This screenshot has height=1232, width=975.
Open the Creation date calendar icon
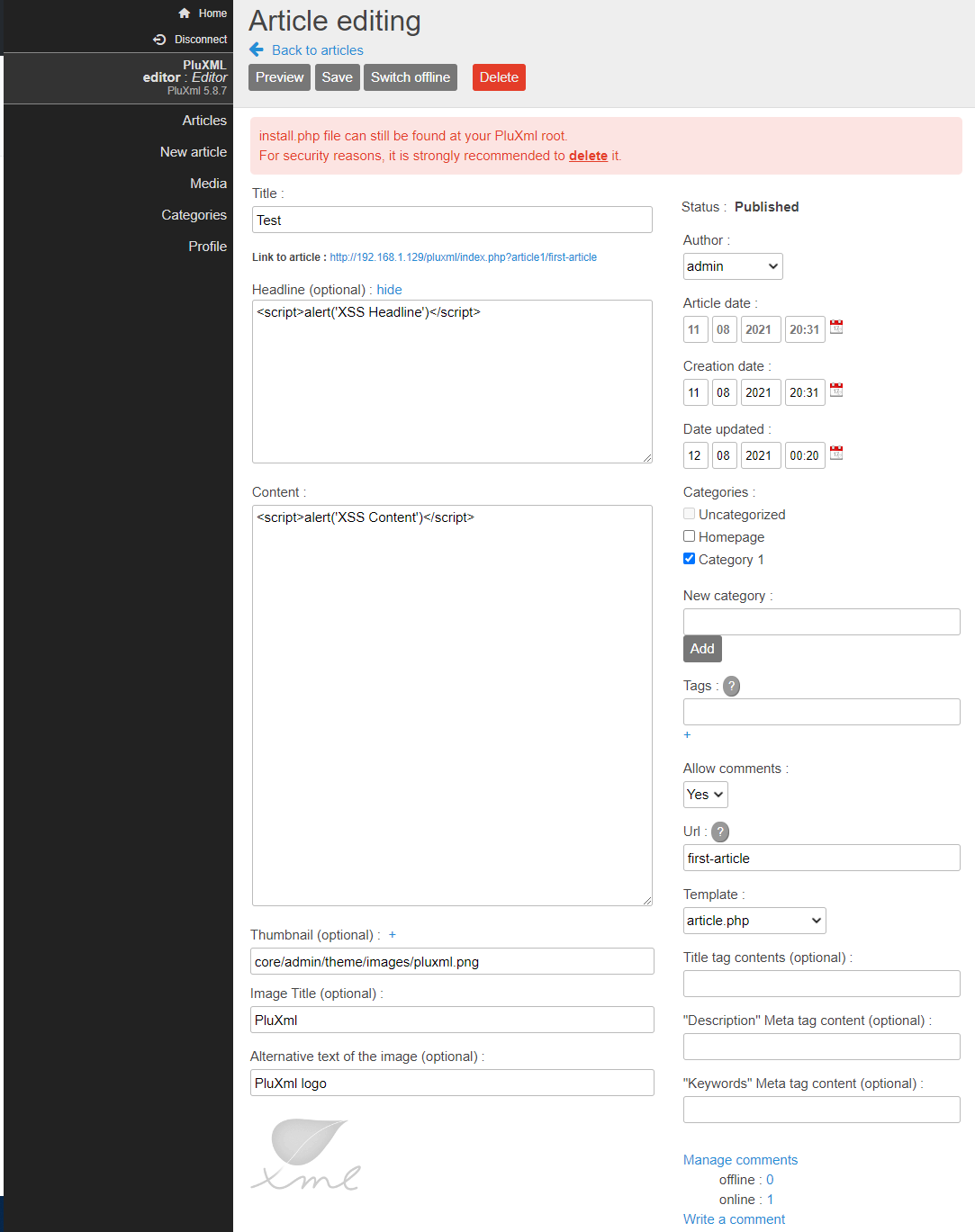(x=836, y=391)
